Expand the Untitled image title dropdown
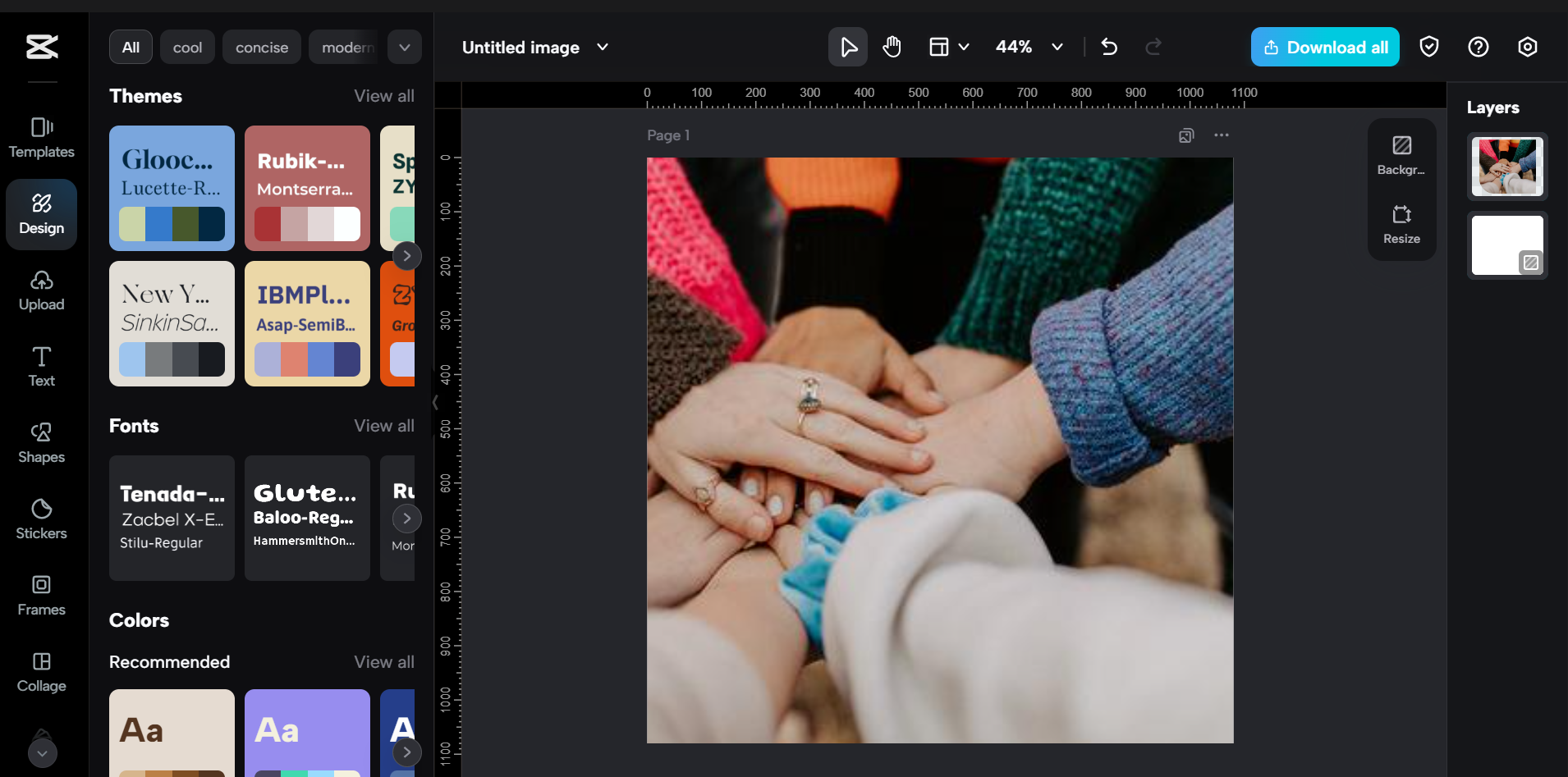Image resolution: width=1568 pixels, height=777 pixels. click(x=602, y=48)
